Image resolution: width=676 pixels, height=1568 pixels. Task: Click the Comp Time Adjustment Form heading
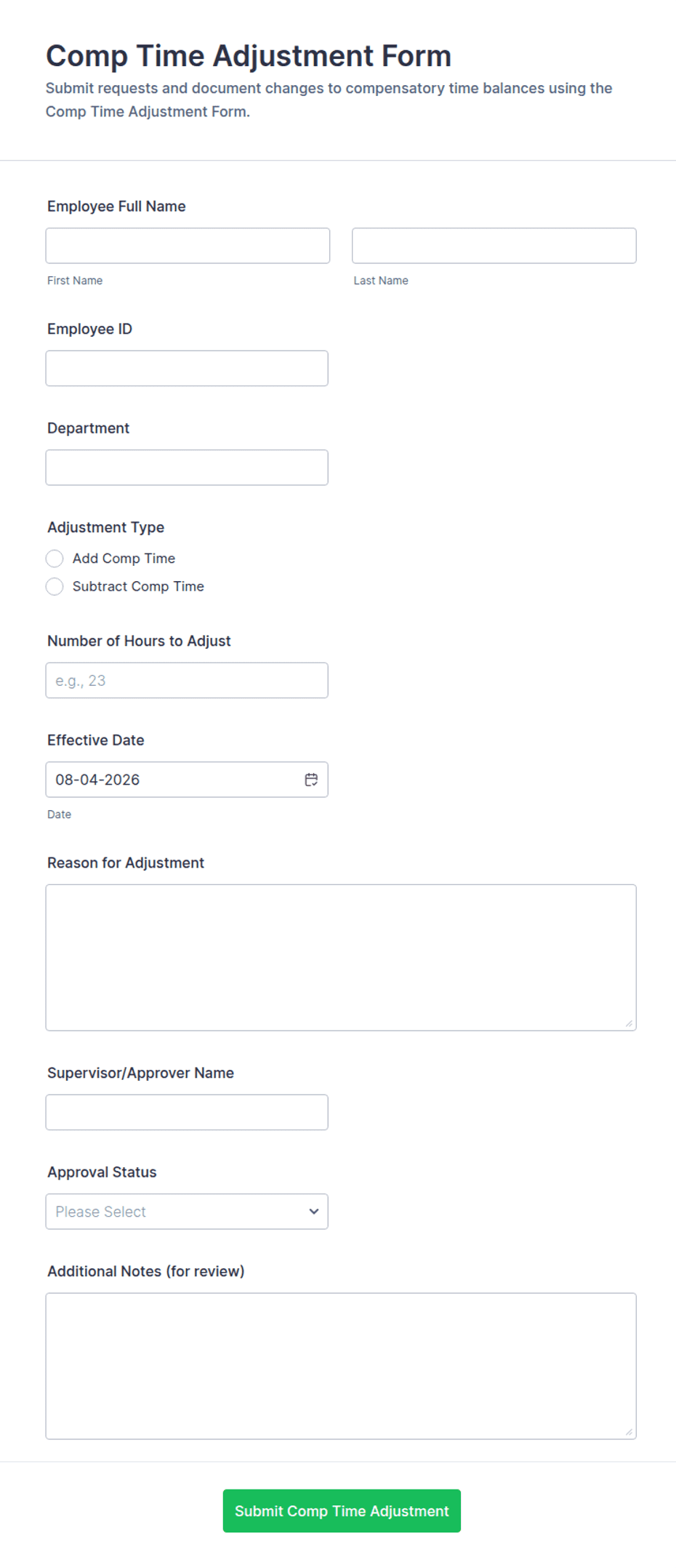coord(249,56)
